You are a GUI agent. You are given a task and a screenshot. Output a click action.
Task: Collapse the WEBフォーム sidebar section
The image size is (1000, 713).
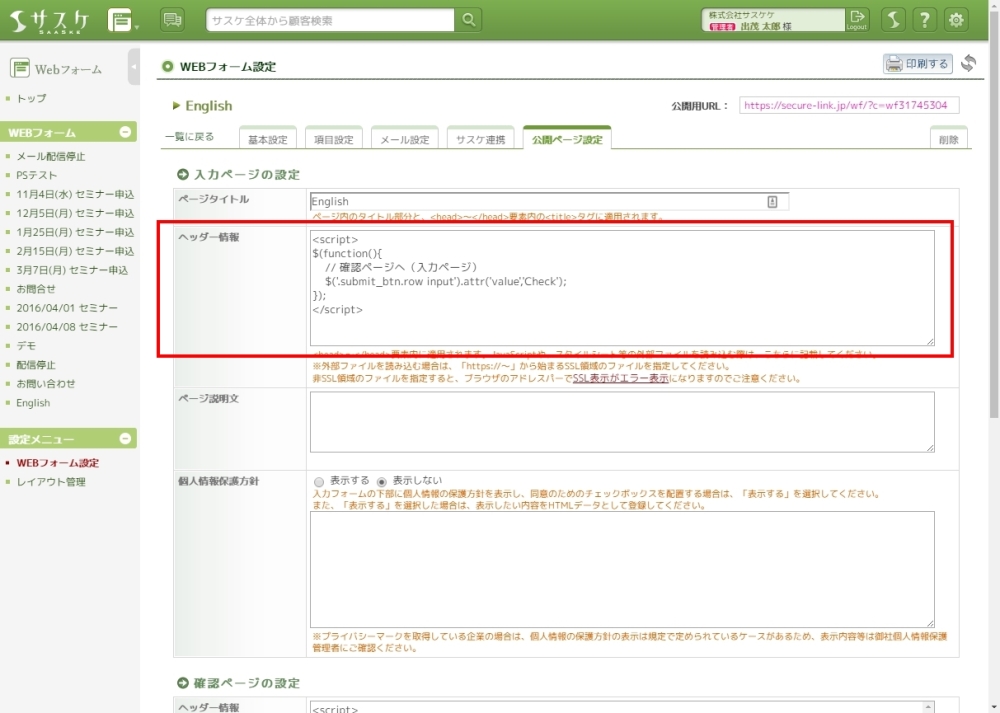(x=125, y=132)
